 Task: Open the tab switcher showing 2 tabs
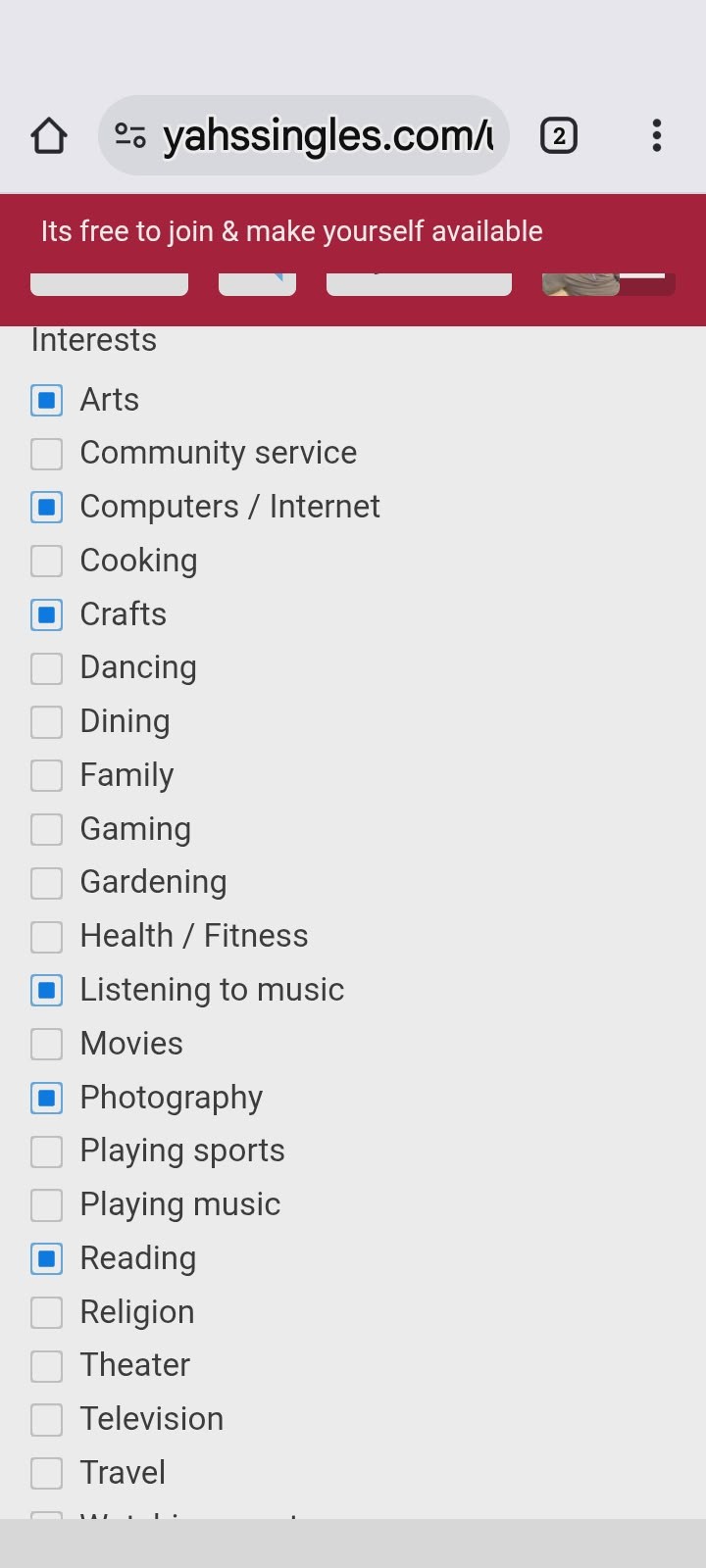point(559,136)
